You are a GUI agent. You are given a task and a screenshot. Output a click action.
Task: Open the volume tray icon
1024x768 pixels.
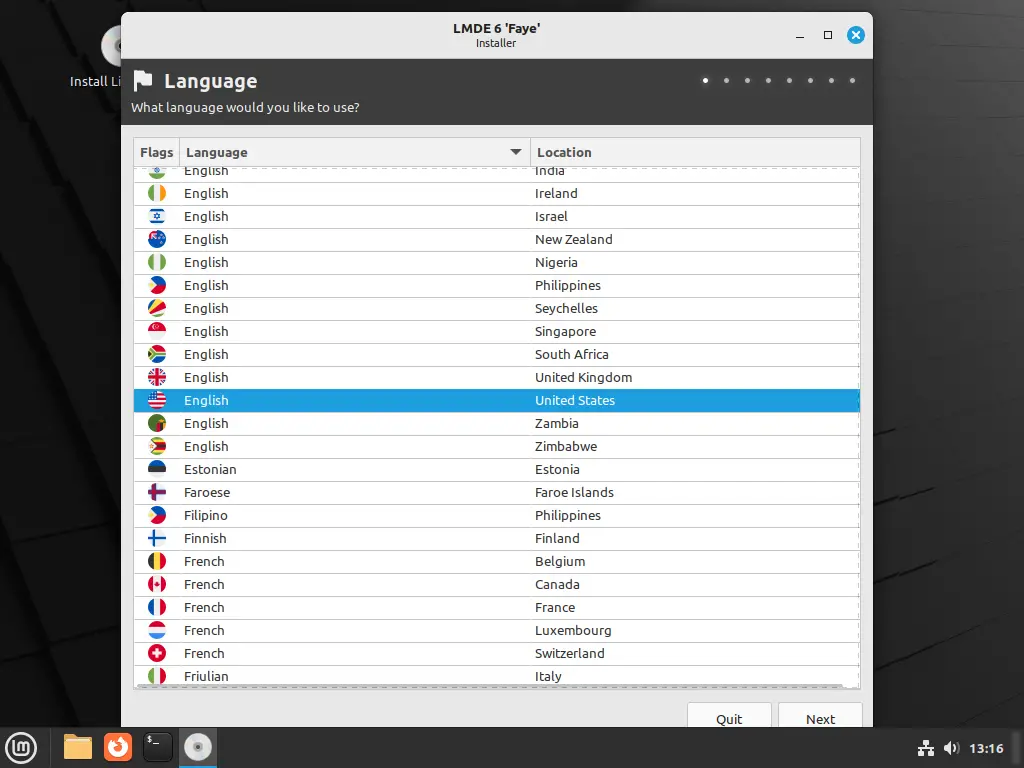(952, 748)
